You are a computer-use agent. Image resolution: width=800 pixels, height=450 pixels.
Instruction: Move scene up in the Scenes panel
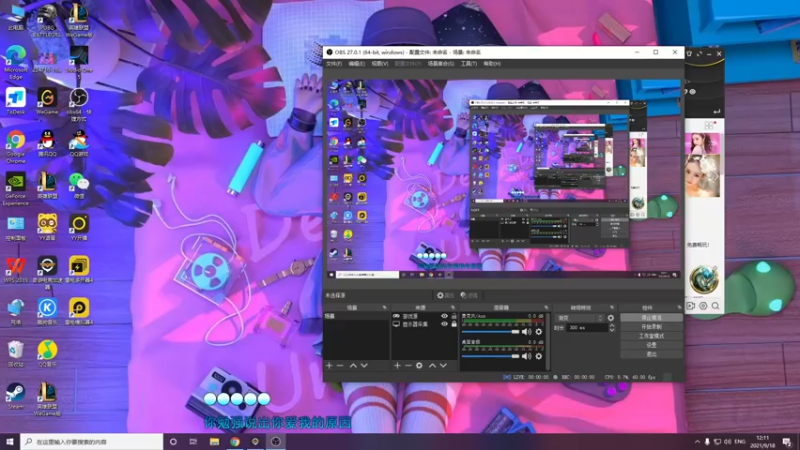[353, 365]
